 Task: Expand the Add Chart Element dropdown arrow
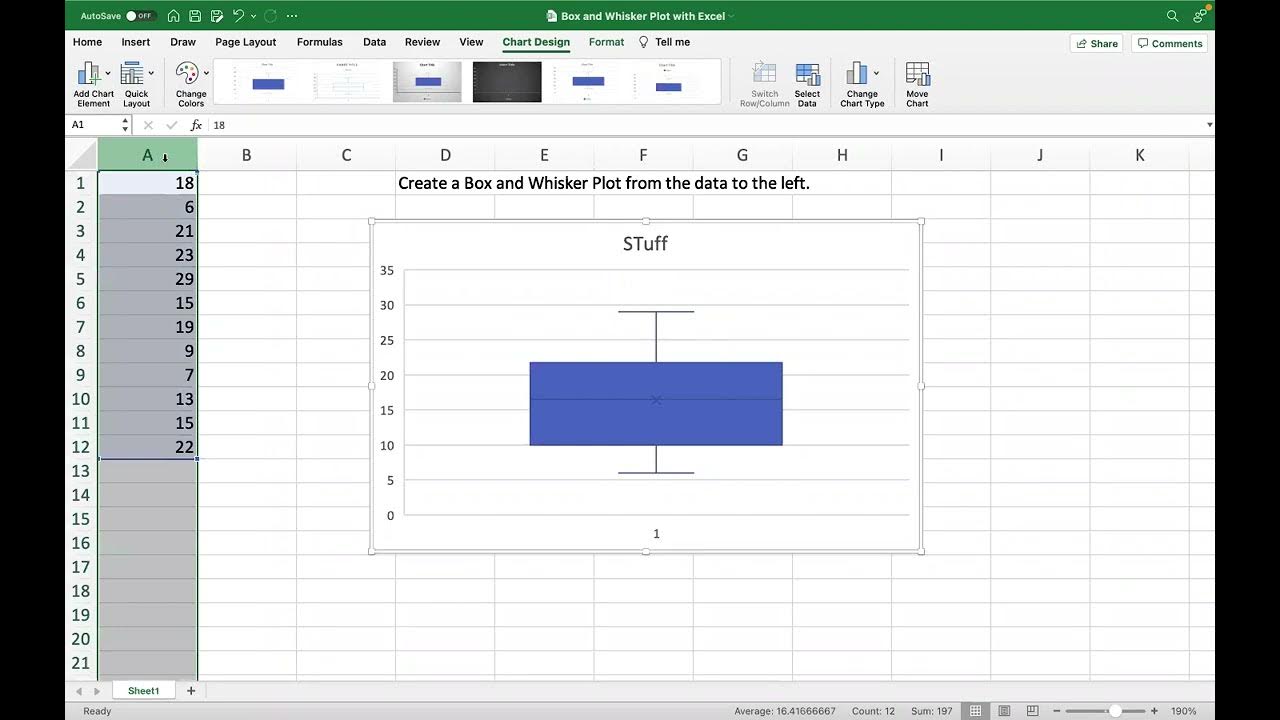108,73
